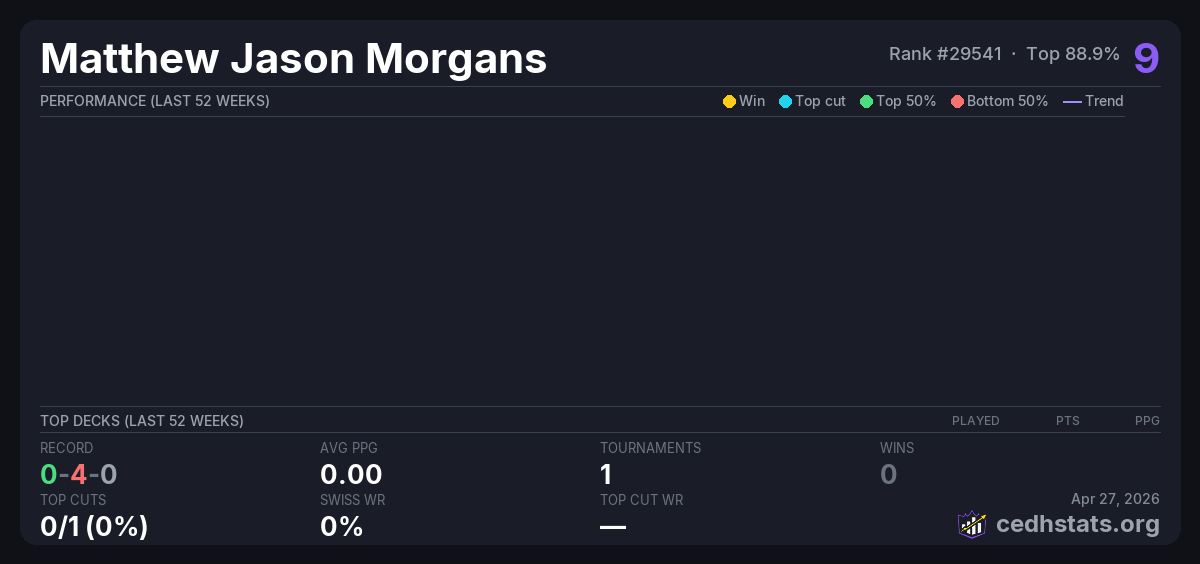Click the purple Trend line marker
The width and height of the screenshot is (1200, 564).
1072,101
